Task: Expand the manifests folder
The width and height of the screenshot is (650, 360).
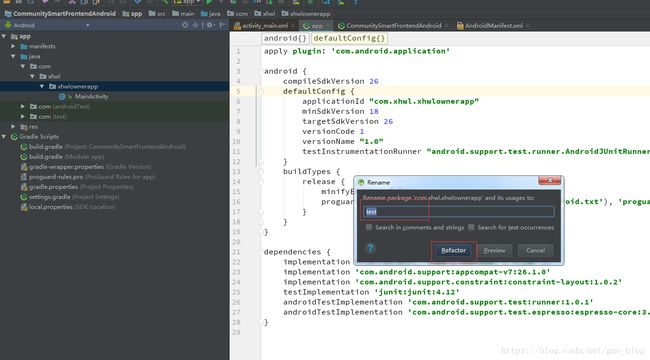Action: 14,46
